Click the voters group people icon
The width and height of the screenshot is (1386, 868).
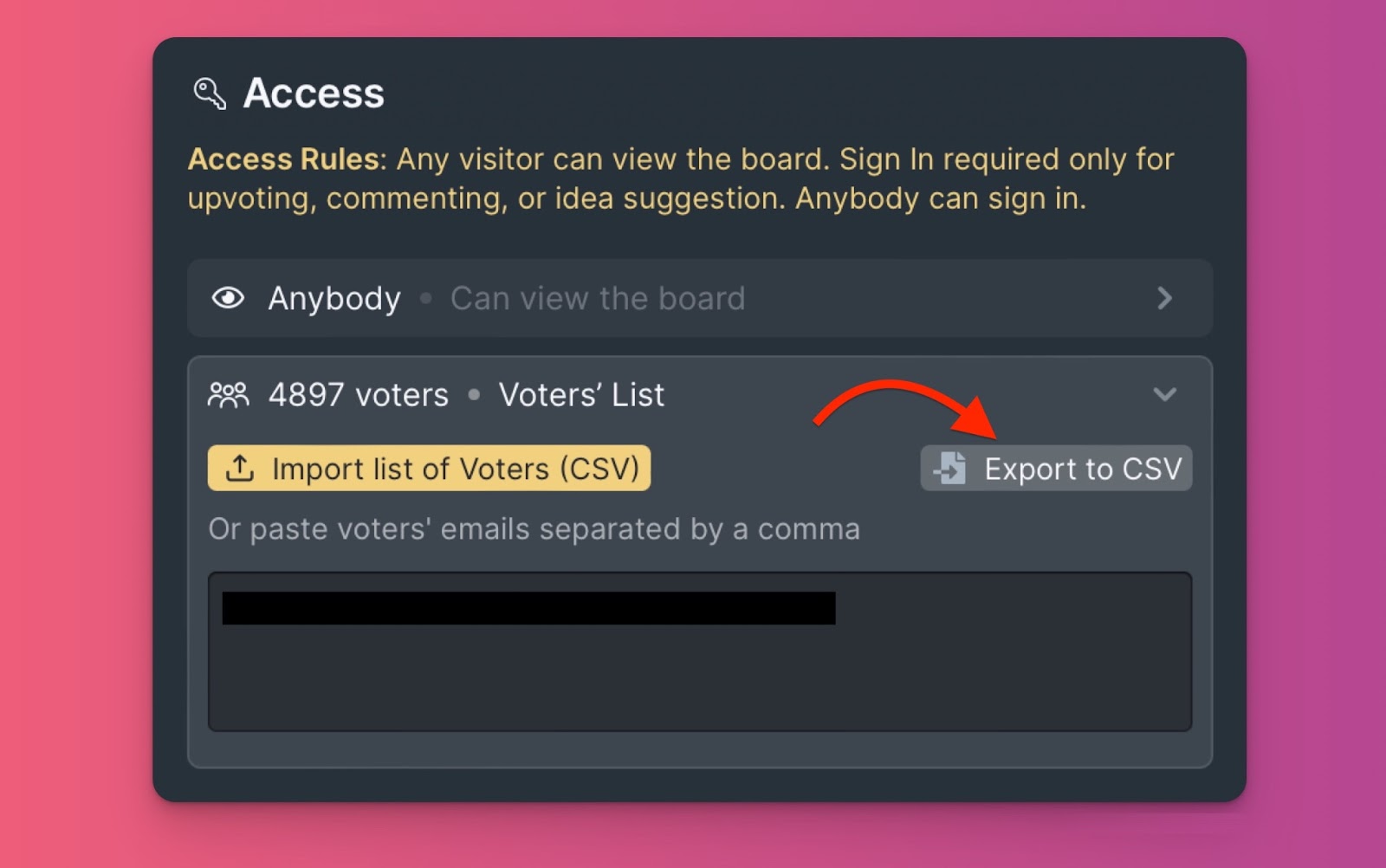tap(229, 395)
